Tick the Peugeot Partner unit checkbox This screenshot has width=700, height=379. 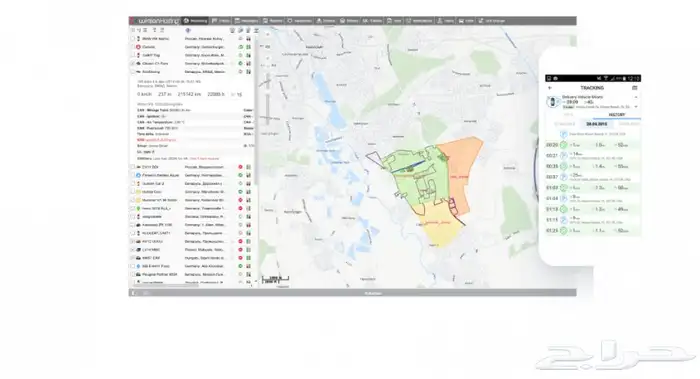point(133,274)
